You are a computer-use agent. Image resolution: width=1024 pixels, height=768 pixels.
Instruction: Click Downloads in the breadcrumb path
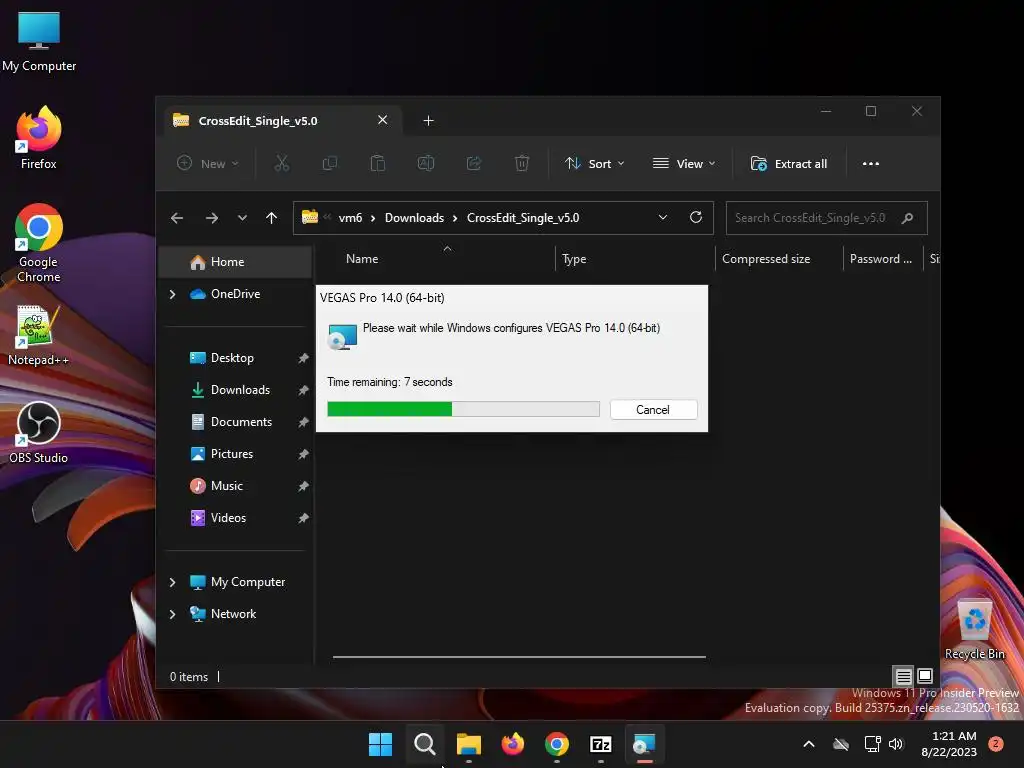coord(414,217)
